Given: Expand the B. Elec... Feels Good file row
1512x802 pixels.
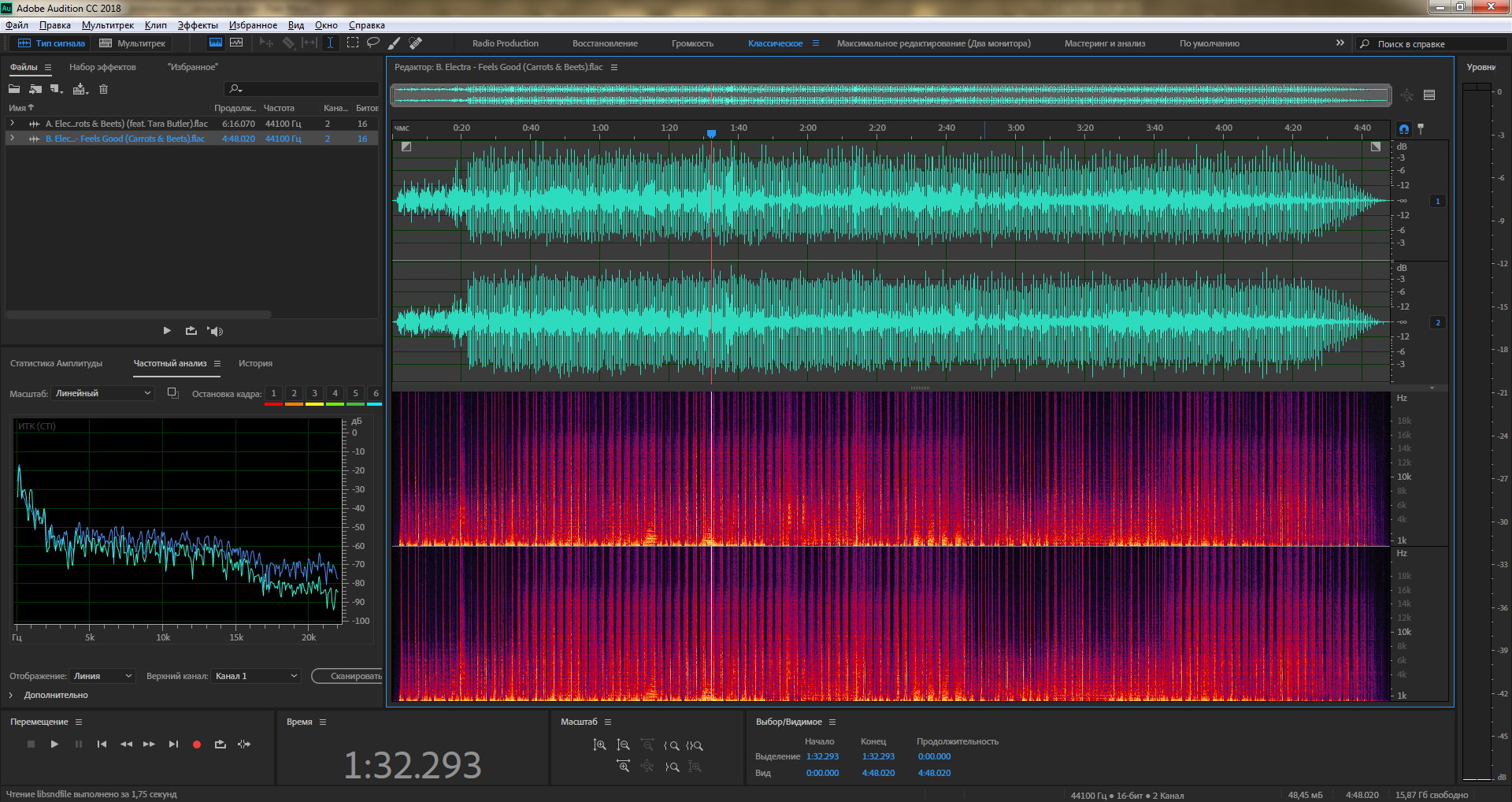Looking at the screenshot, I should [12, 139].
